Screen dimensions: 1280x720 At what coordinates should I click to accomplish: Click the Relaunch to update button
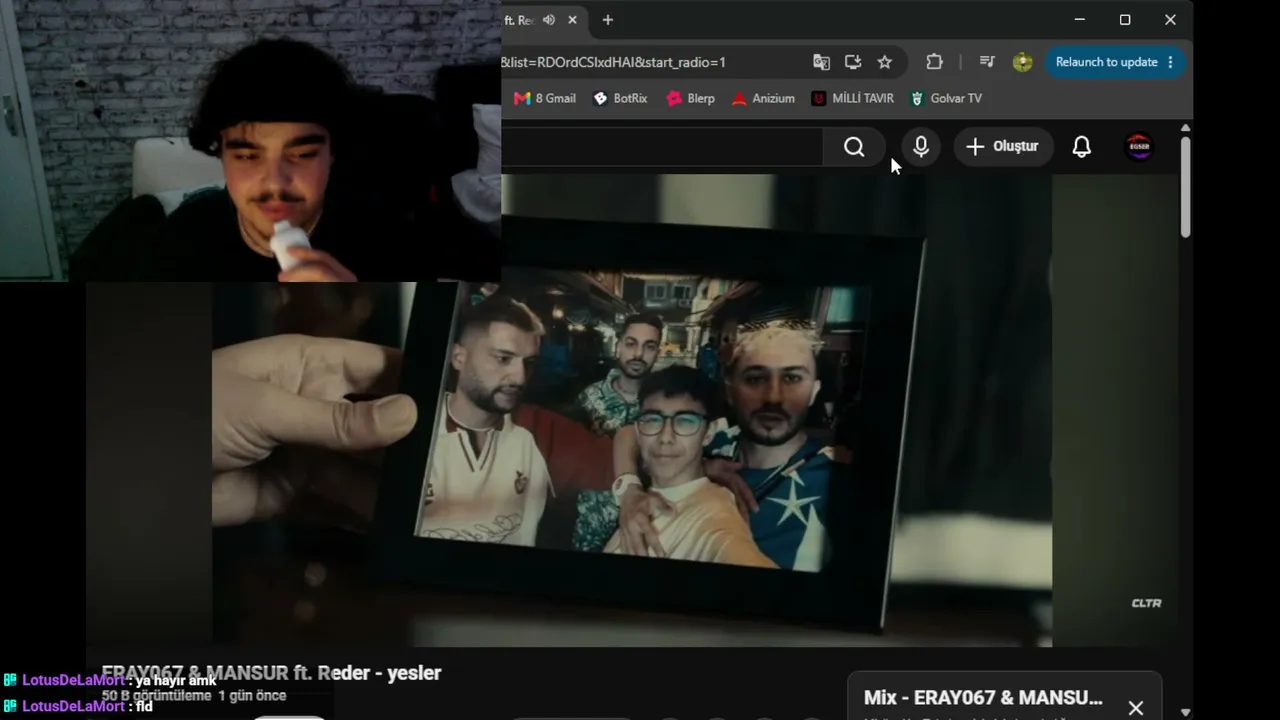click(1115, 62)
